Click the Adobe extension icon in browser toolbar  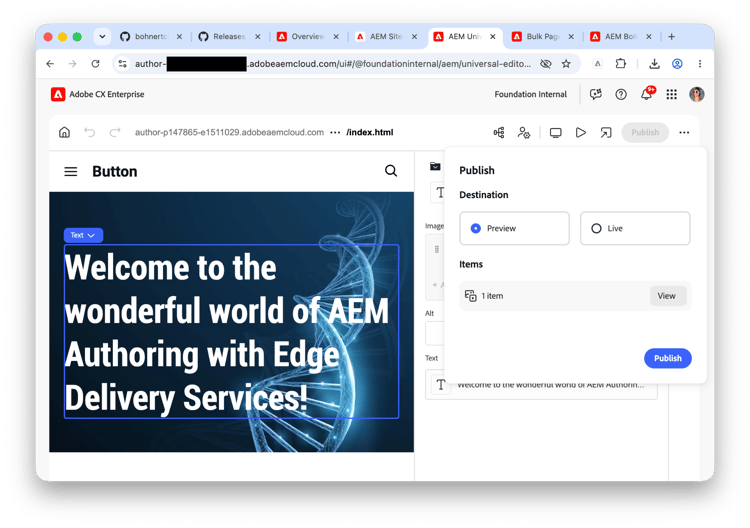coord(597,64)
